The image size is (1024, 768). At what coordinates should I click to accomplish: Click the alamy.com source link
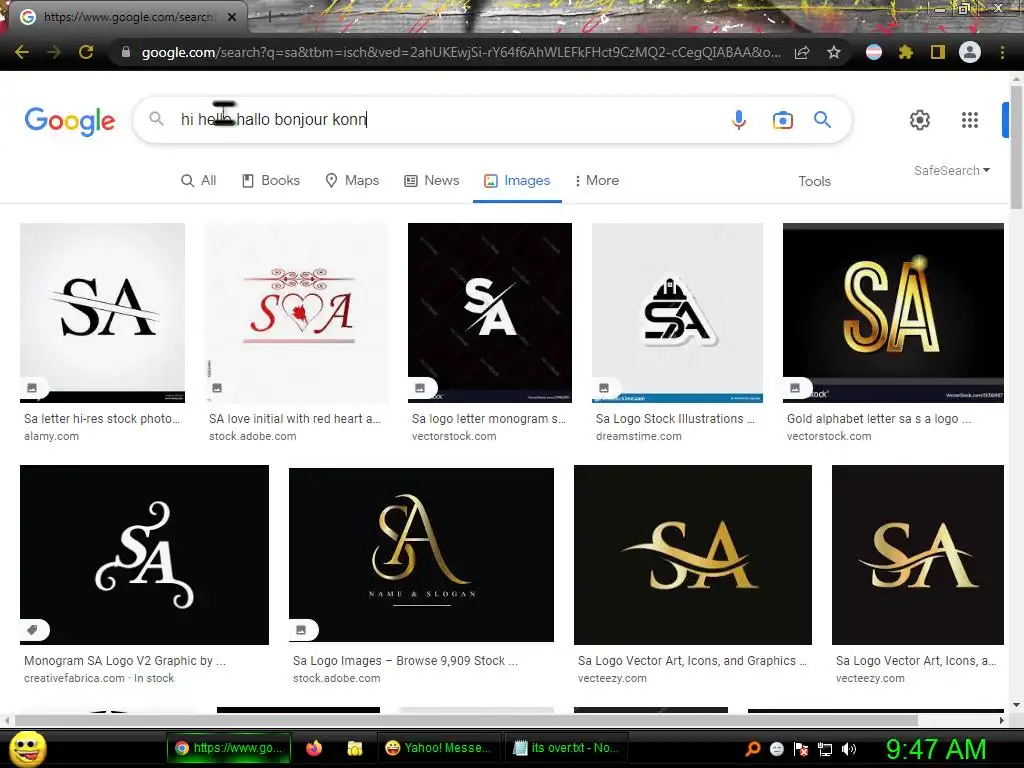click(x=52, y=436)
